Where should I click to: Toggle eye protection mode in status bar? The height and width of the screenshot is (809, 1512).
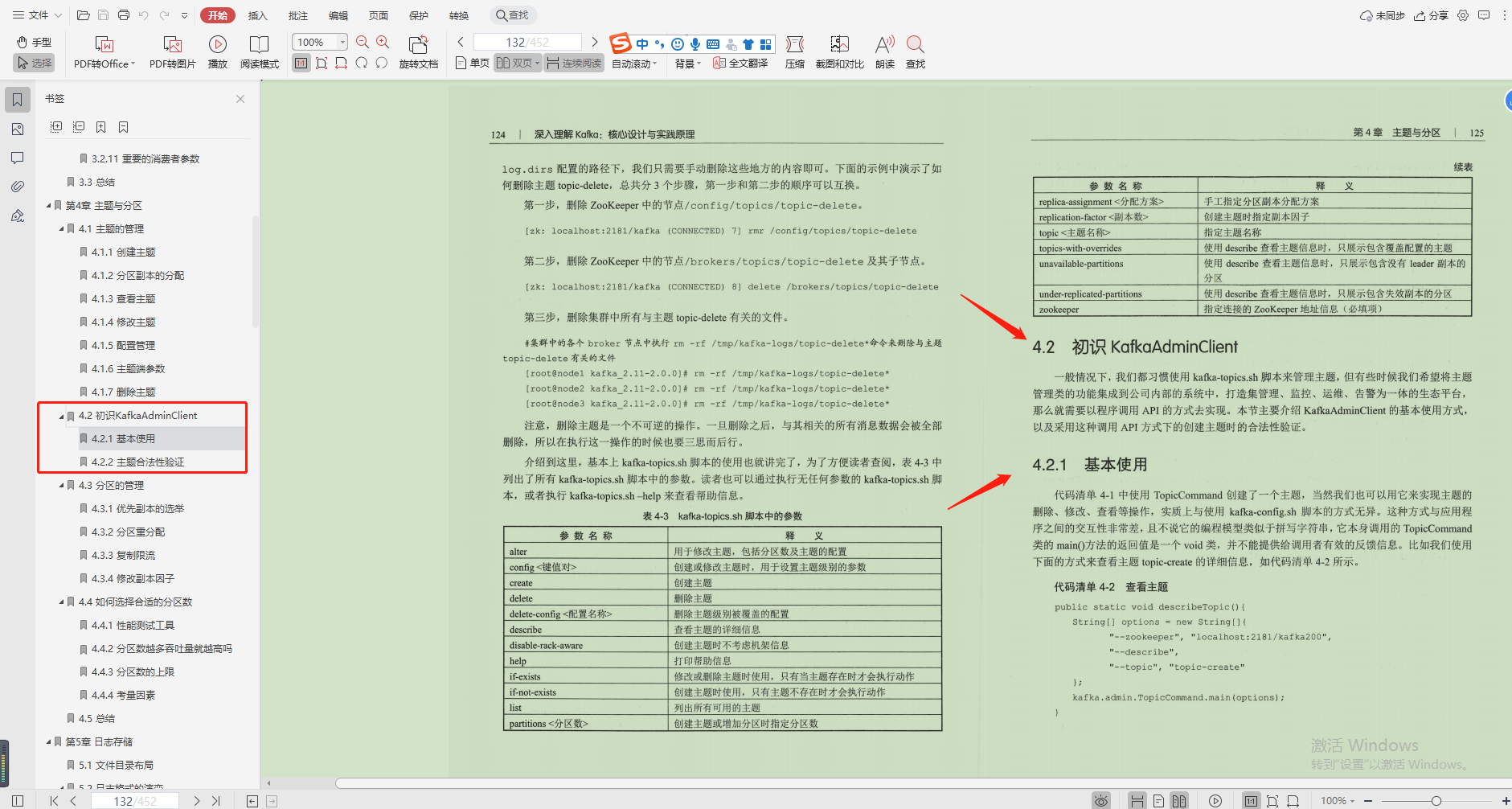(1101, 801)
